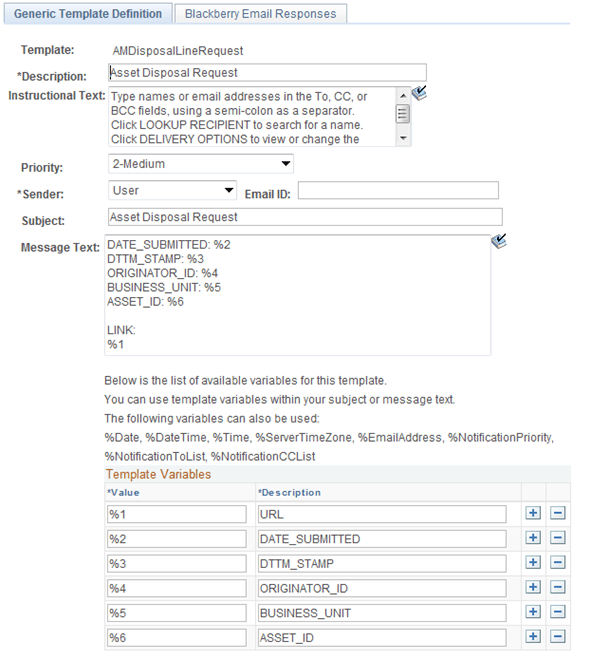The image size is (606, 659).
Task: Add a row after ASSET_ID variable
Action: pyautogui.click(x=533, y=637)
